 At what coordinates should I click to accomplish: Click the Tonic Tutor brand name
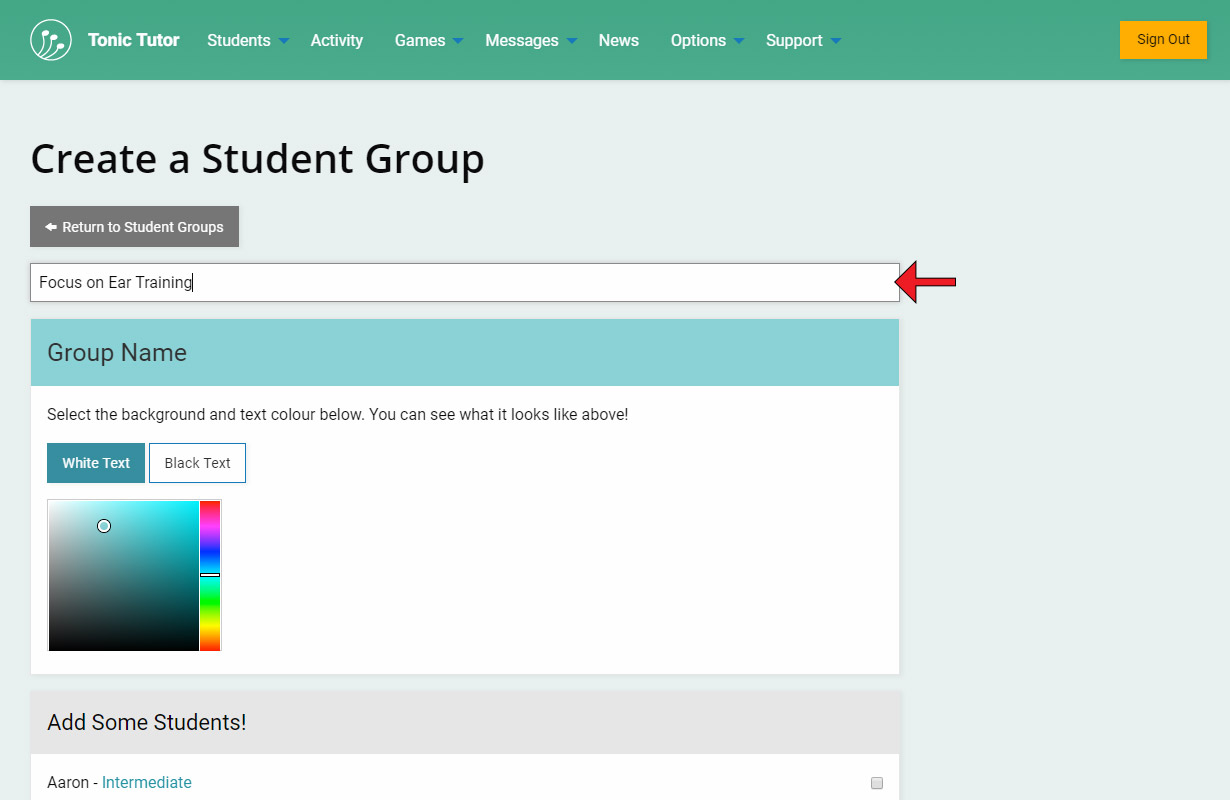point(133,40)
